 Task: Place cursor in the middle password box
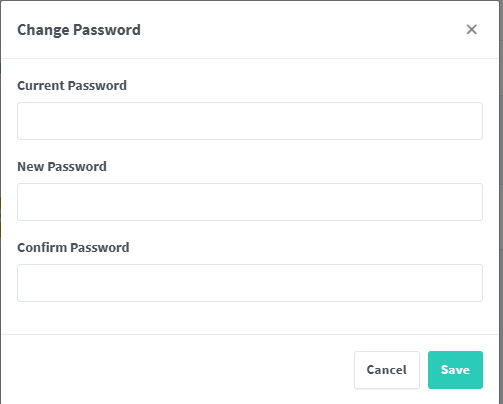tap(250, 202)
